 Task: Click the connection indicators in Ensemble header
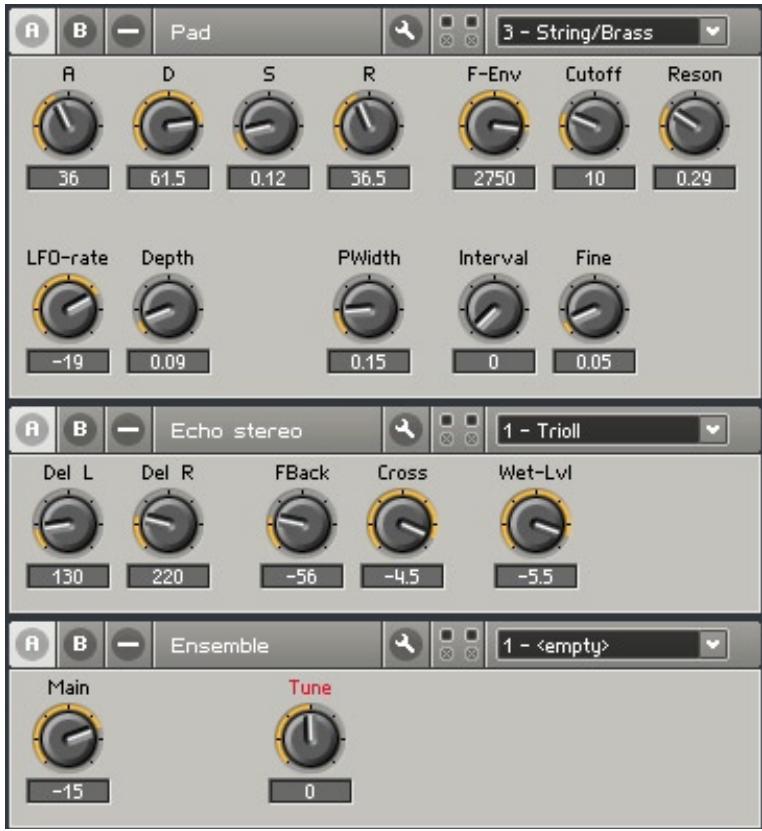[459, 644]
